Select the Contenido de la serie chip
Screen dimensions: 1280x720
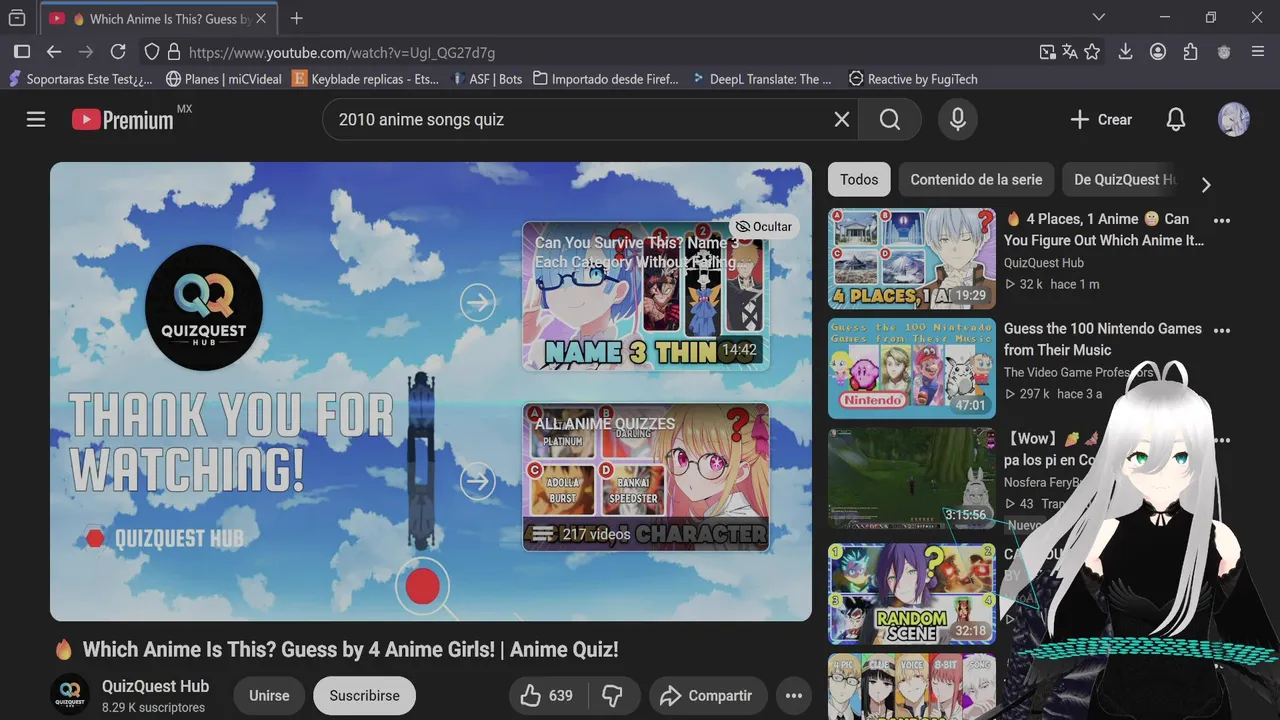tap(976, 179)
